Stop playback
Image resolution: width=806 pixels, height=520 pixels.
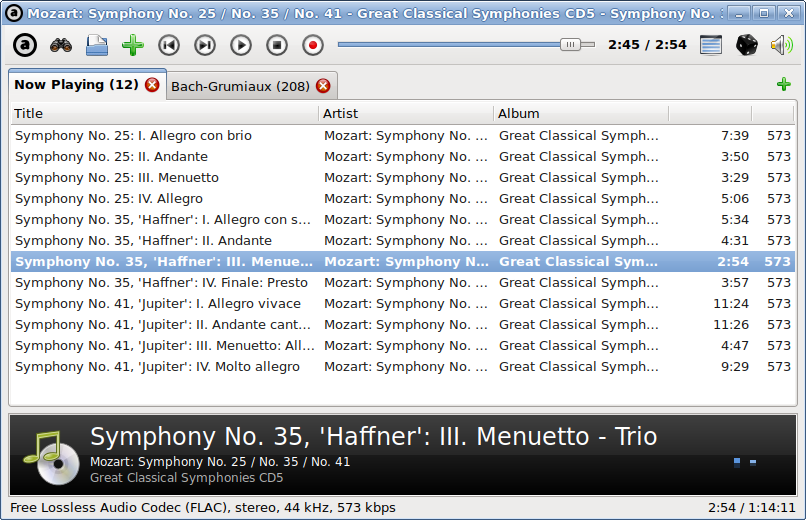coord(277,45)
